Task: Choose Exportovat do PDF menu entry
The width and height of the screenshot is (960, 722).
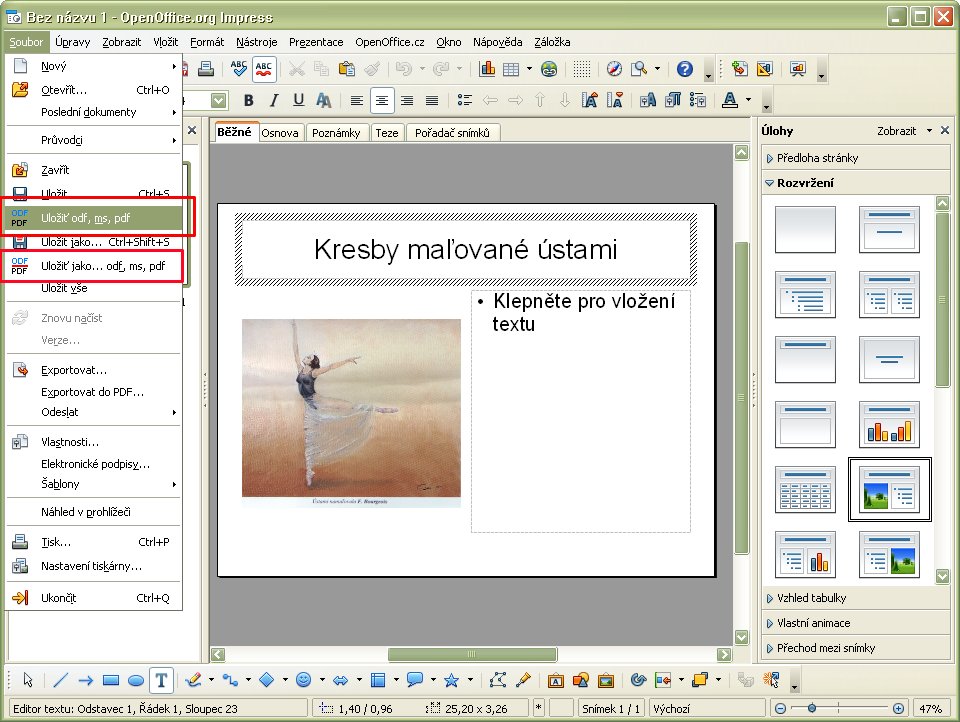Action: tap(94, 392)
